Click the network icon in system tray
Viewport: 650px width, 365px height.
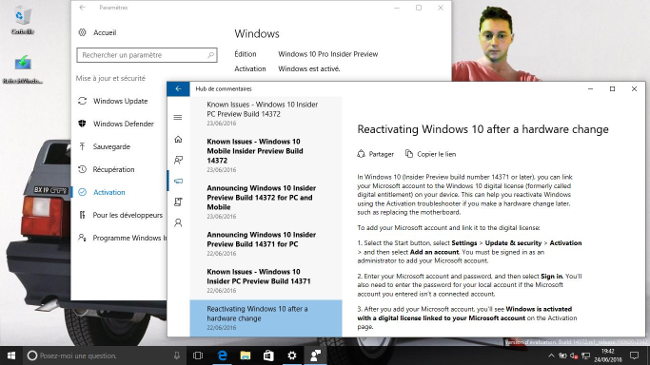pos(585,355)
